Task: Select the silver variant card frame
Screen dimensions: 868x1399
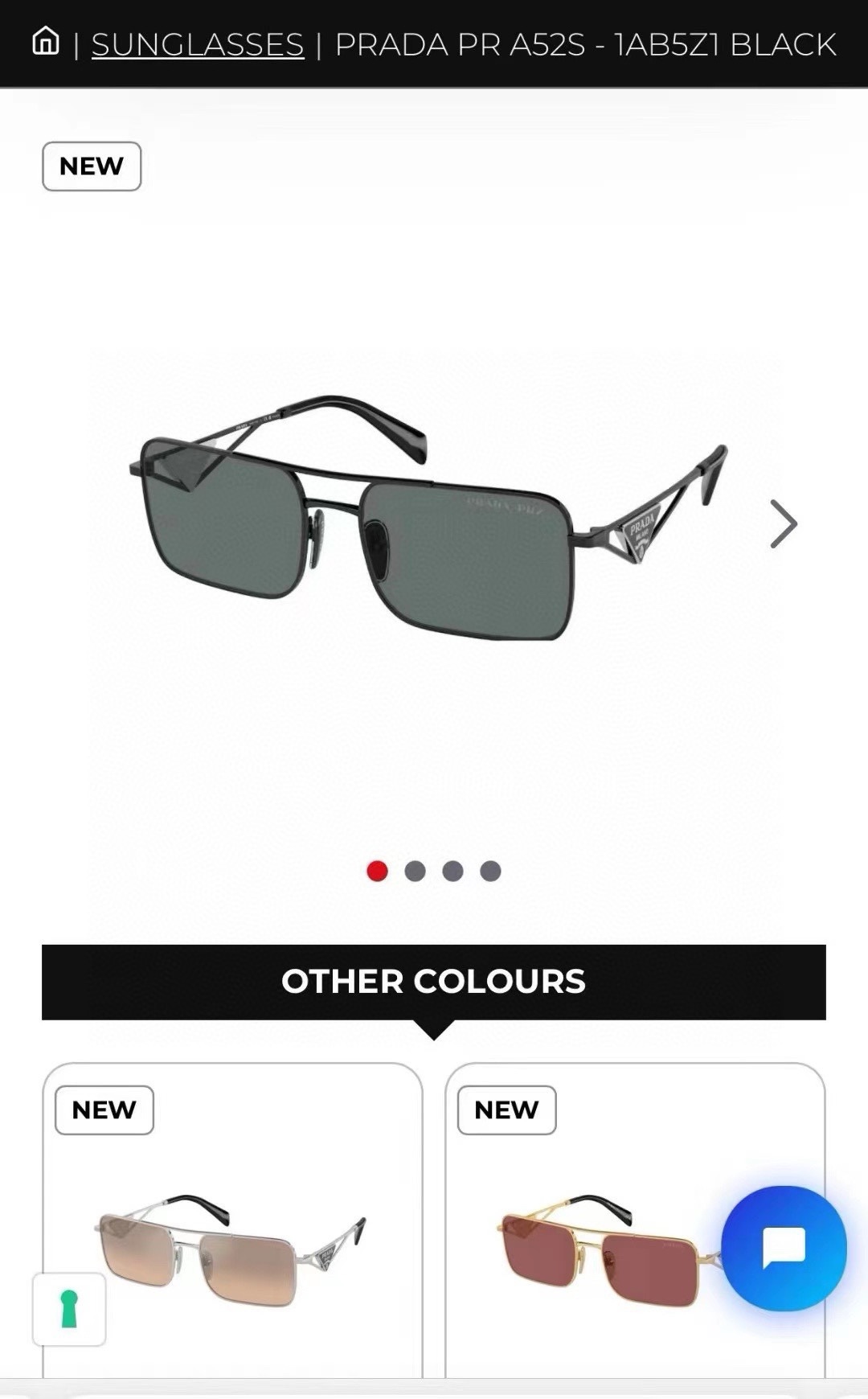Action: pos(232,1221)
